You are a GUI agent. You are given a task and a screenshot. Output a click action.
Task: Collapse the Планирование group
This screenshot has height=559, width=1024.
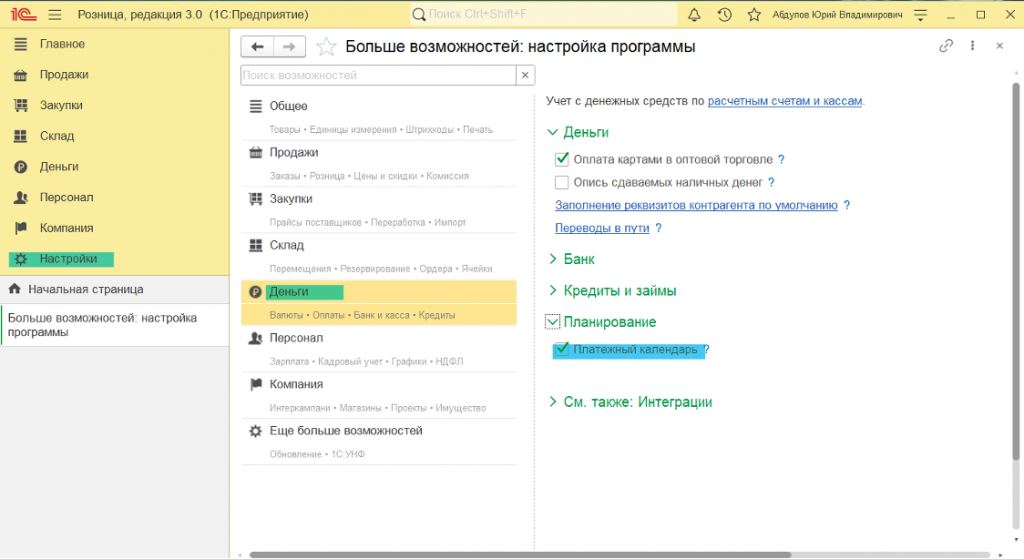coord(552,322)
